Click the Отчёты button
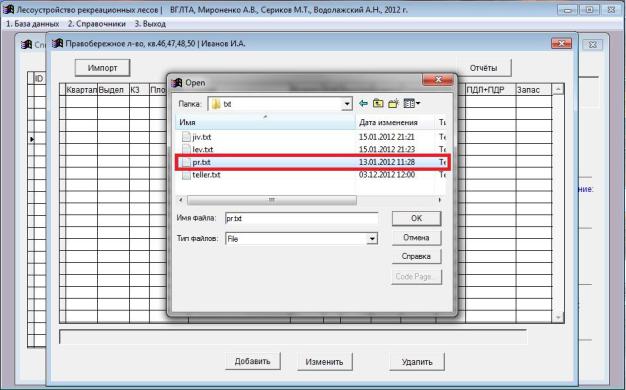626x390 pixels. pyautogui.click(x=483, y=68)
